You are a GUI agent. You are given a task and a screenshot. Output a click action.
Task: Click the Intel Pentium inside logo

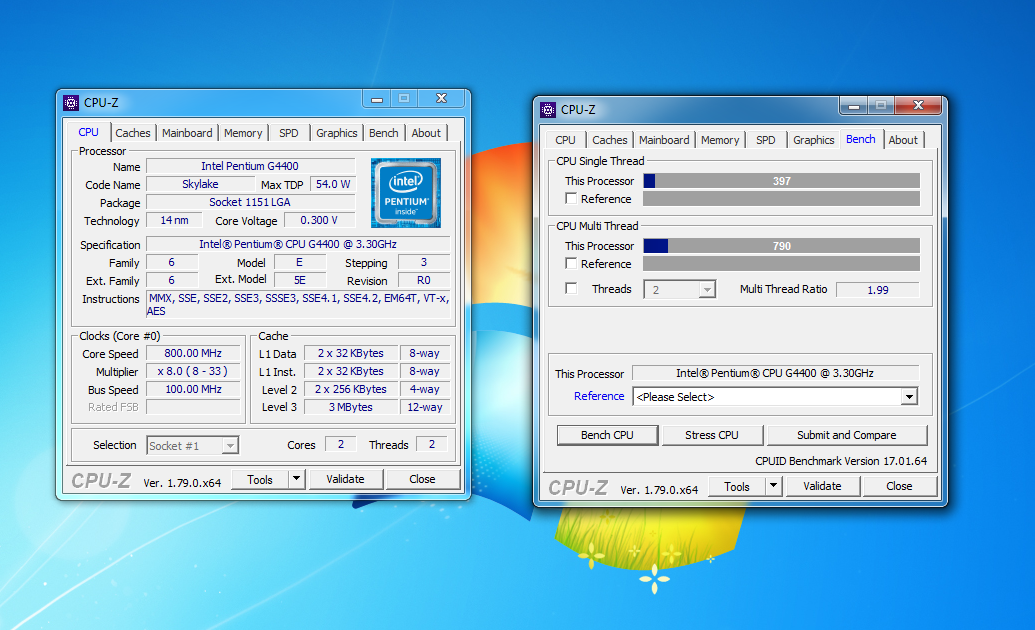coord(406,193)
